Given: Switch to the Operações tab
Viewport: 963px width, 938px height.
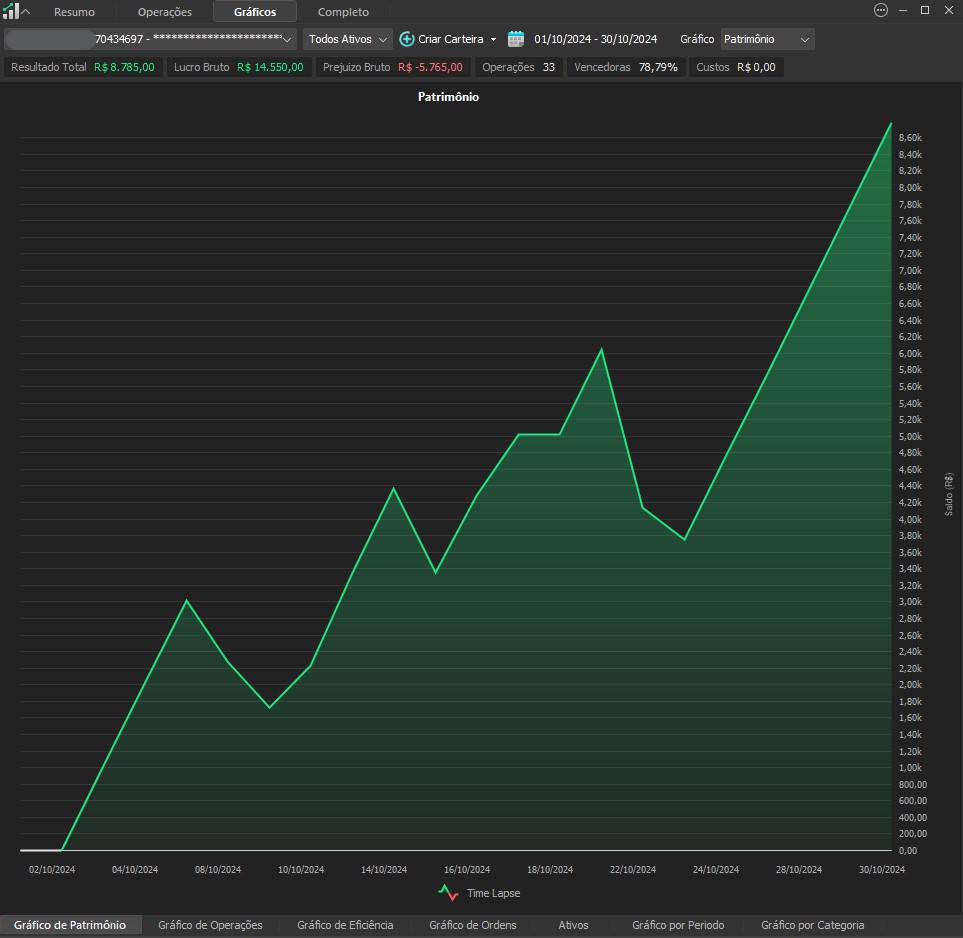Looking at the screenshot, I should 165,12.
